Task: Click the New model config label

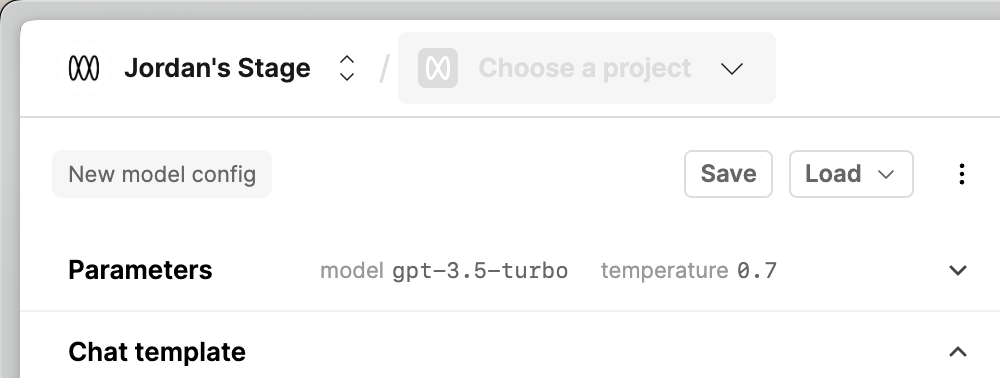Action: coord(162,174)
